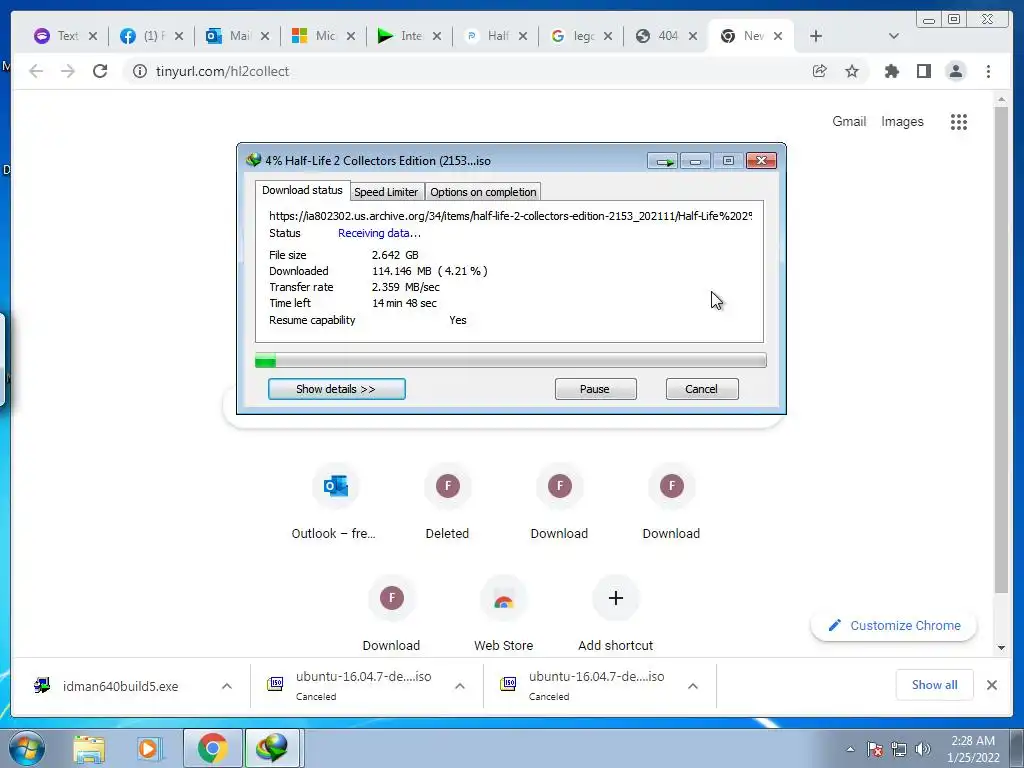This screenshot has height=768, width=1024.
Task: Reload the page with refresh icon
Action: [100, 71]
